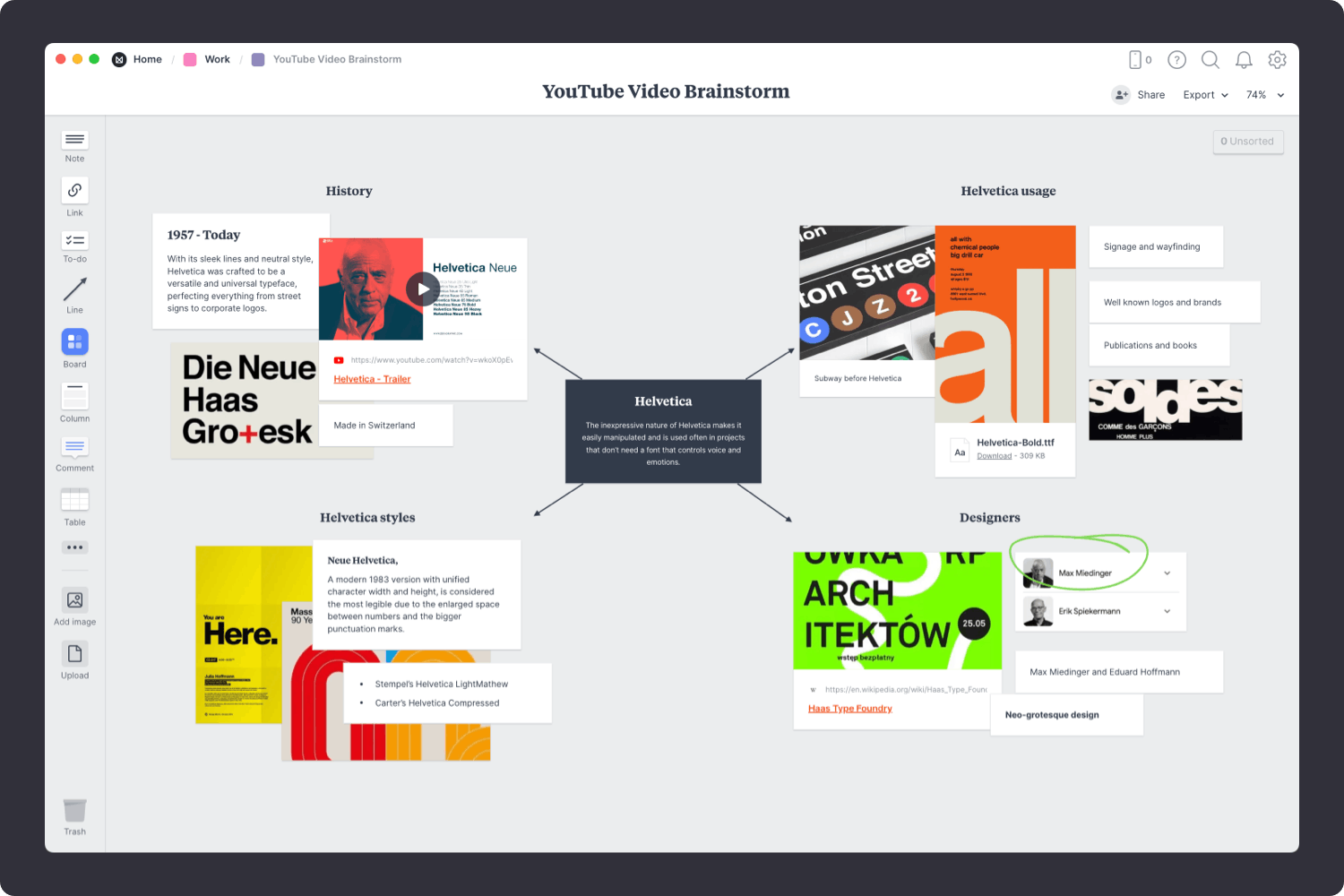Screen dimensions: 1344x896
Task: Click the pink Work board icon
Action: pos(190,60)
